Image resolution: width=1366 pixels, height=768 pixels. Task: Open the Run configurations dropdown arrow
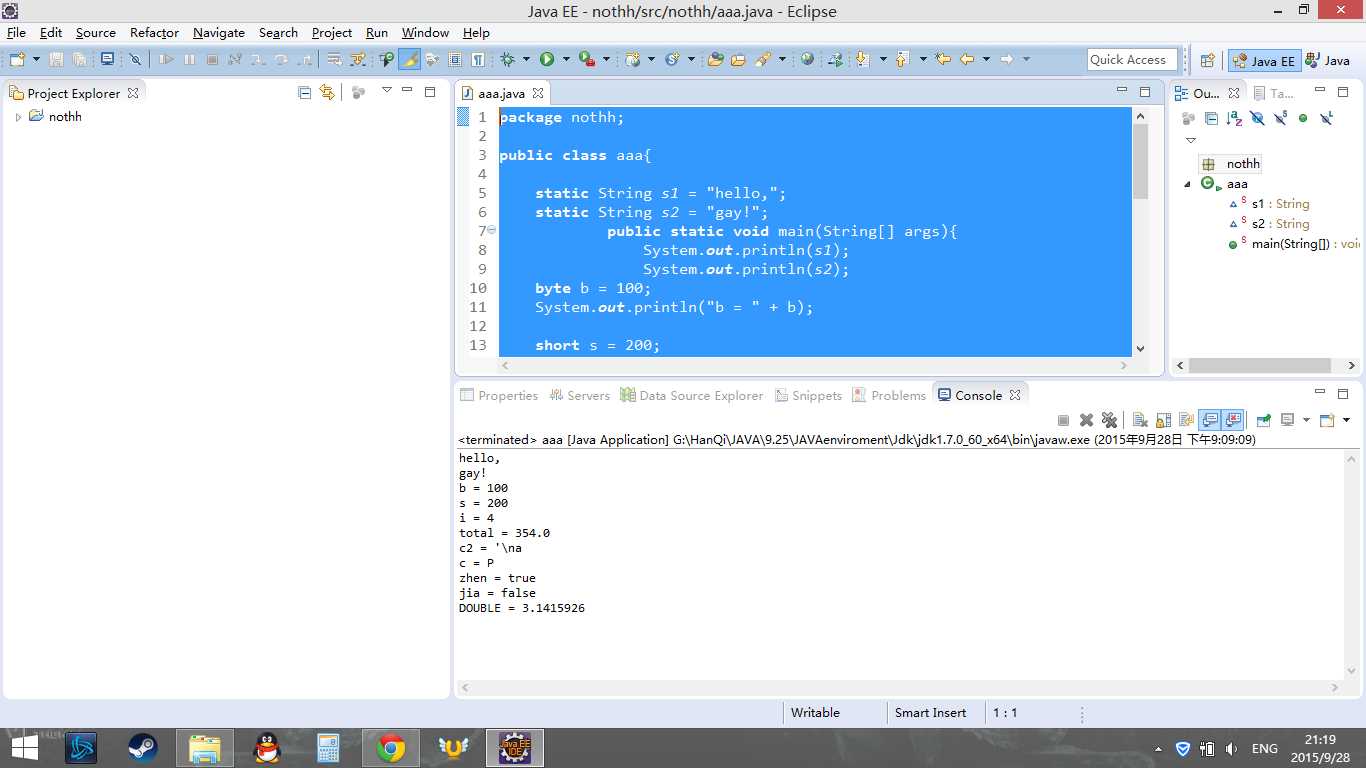[566, 60]
